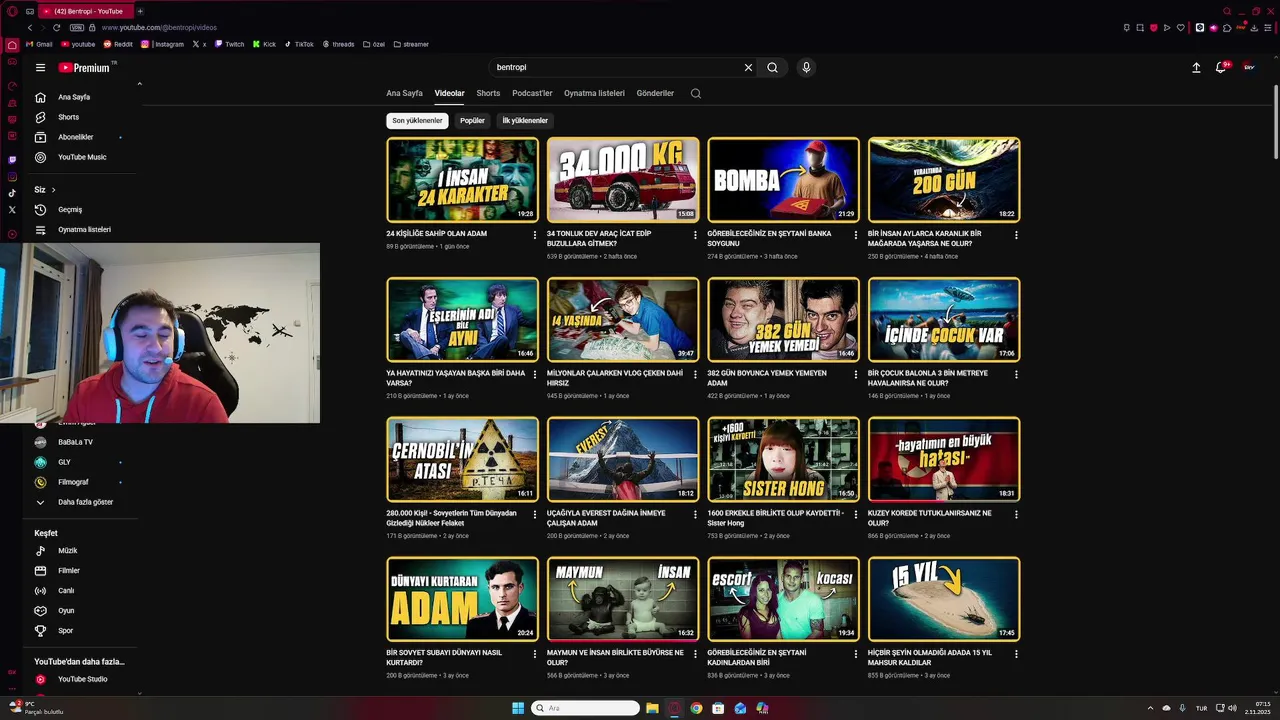1280x720 pixels.
Task: Open Oynatma listeleri in the sidebar
Action: pyautogui.click(x=84, y=230)
